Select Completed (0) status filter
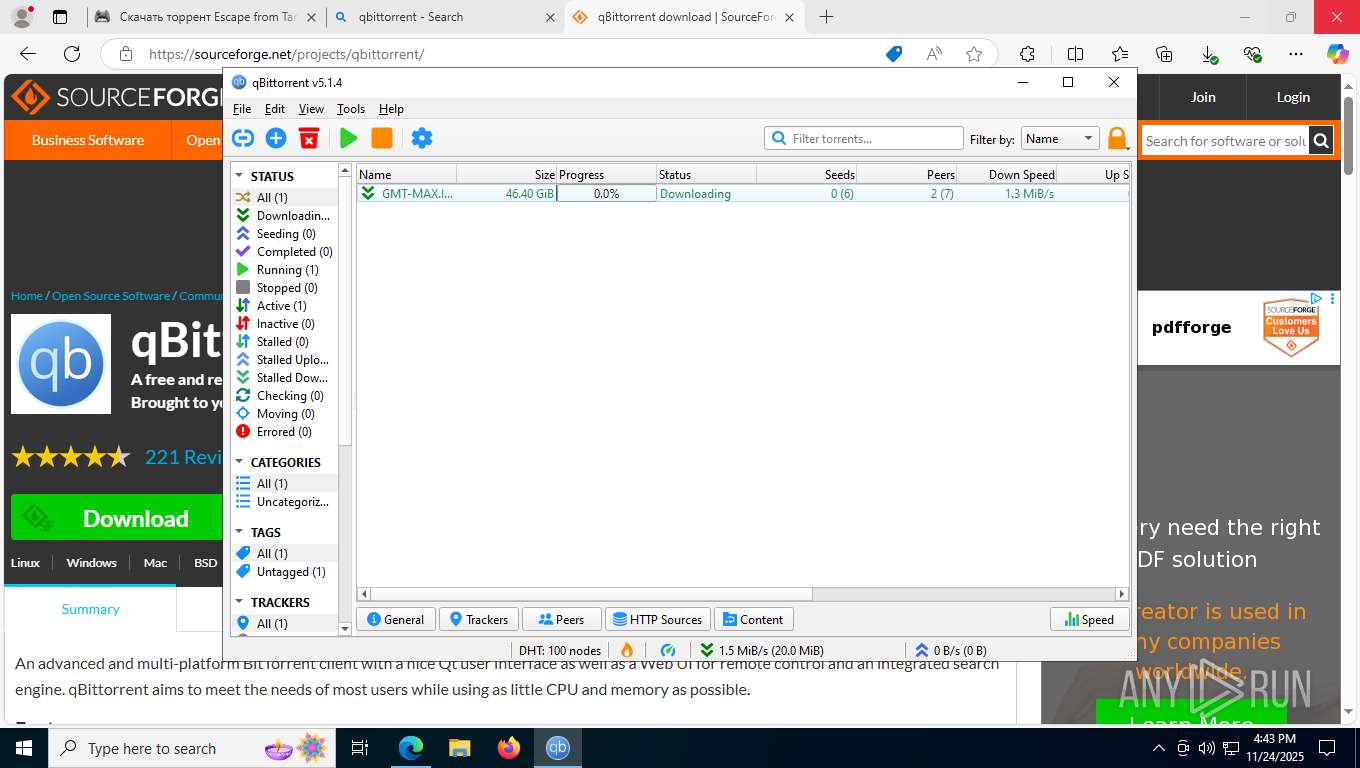The width and height of the screenshot is (1360, 768). [x=284, y=251]
